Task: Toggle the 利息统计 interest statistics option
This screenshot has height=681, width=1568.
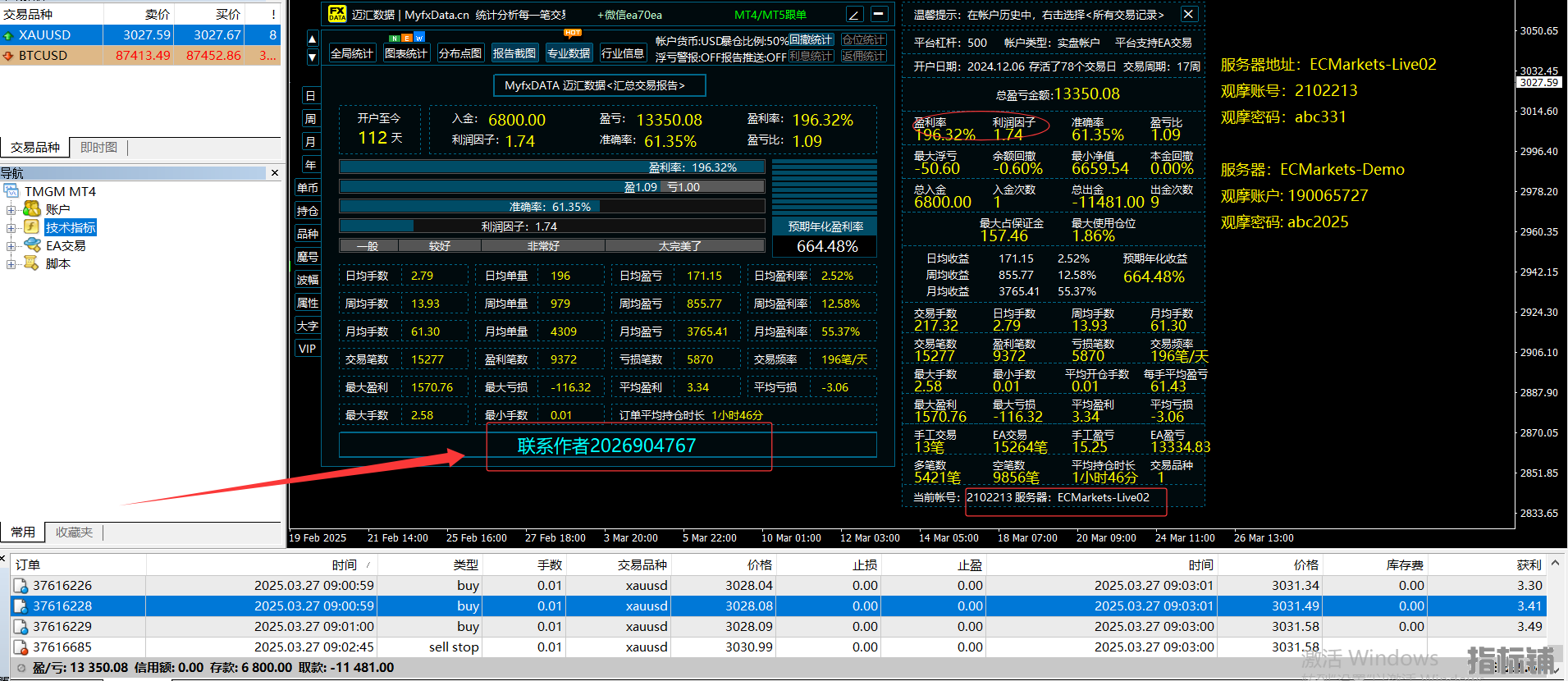Action: pos(811,56)
